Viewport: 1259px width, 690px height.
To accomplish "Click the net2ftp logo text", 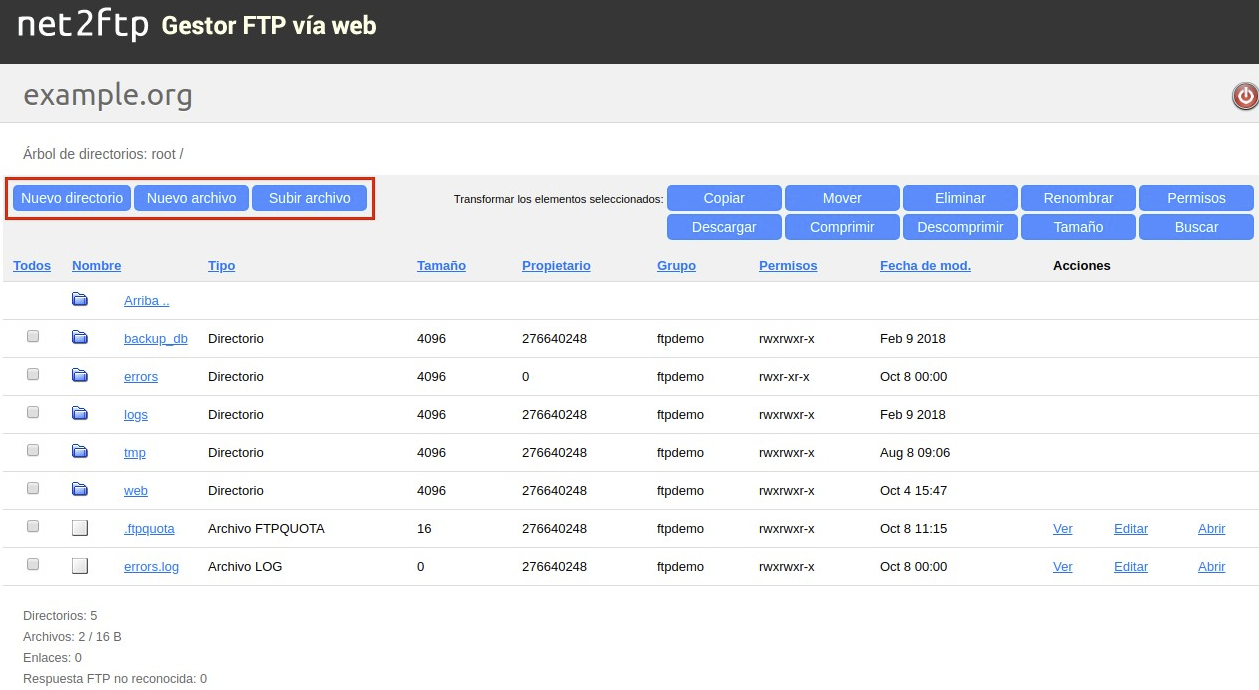I will (83, 25).
